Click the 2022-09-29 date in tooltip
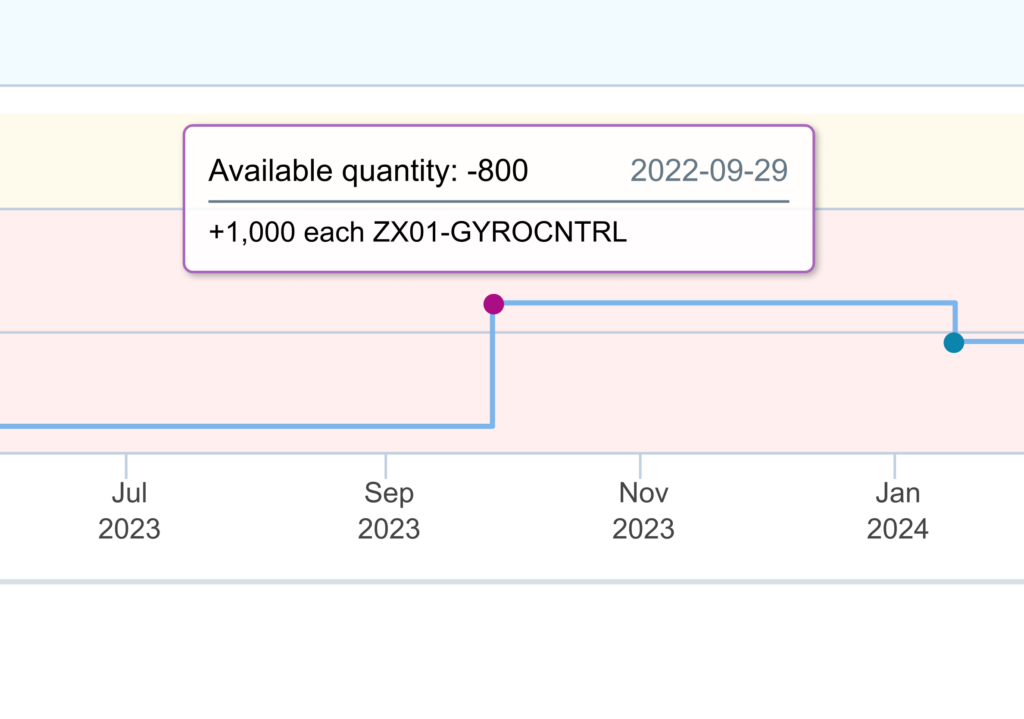The image size is (1024, 719). [709, 171]
